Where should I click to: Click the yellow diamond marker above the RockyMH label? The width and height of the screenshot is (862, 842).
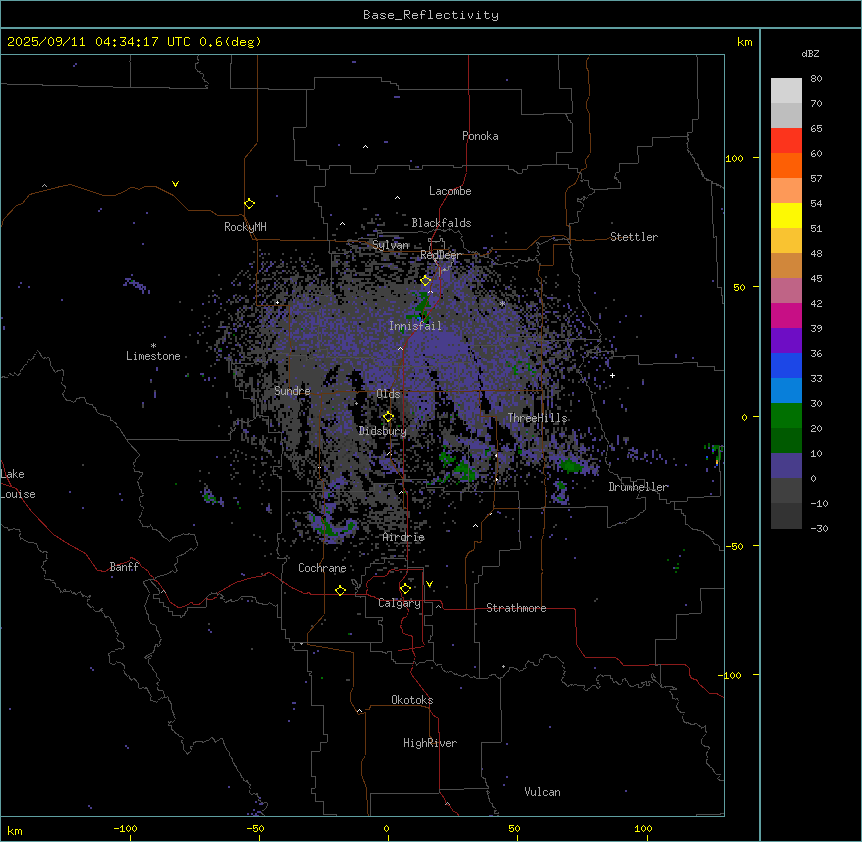pyautogui.click(x=250, y=204)
